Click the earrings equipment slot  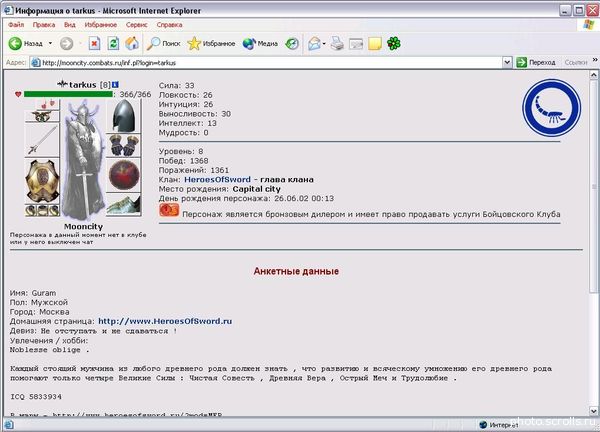(x=47, y=104)
